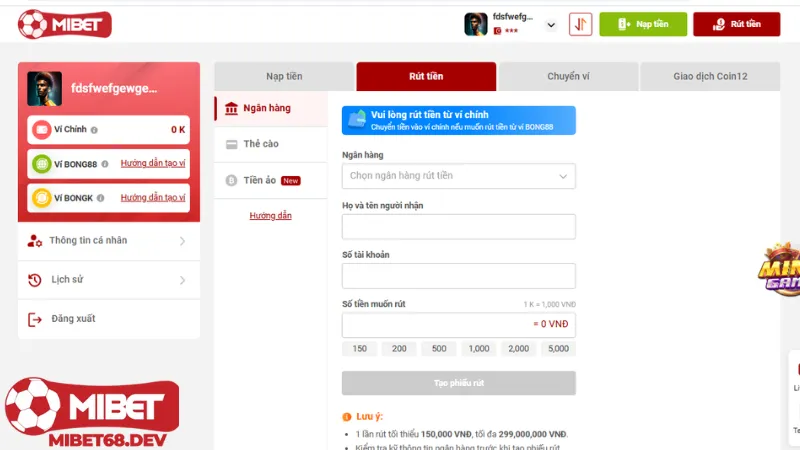The height and width of the screenshot is (450, 800).
Task: Click the user avatar in top bar
Action: 476,25
